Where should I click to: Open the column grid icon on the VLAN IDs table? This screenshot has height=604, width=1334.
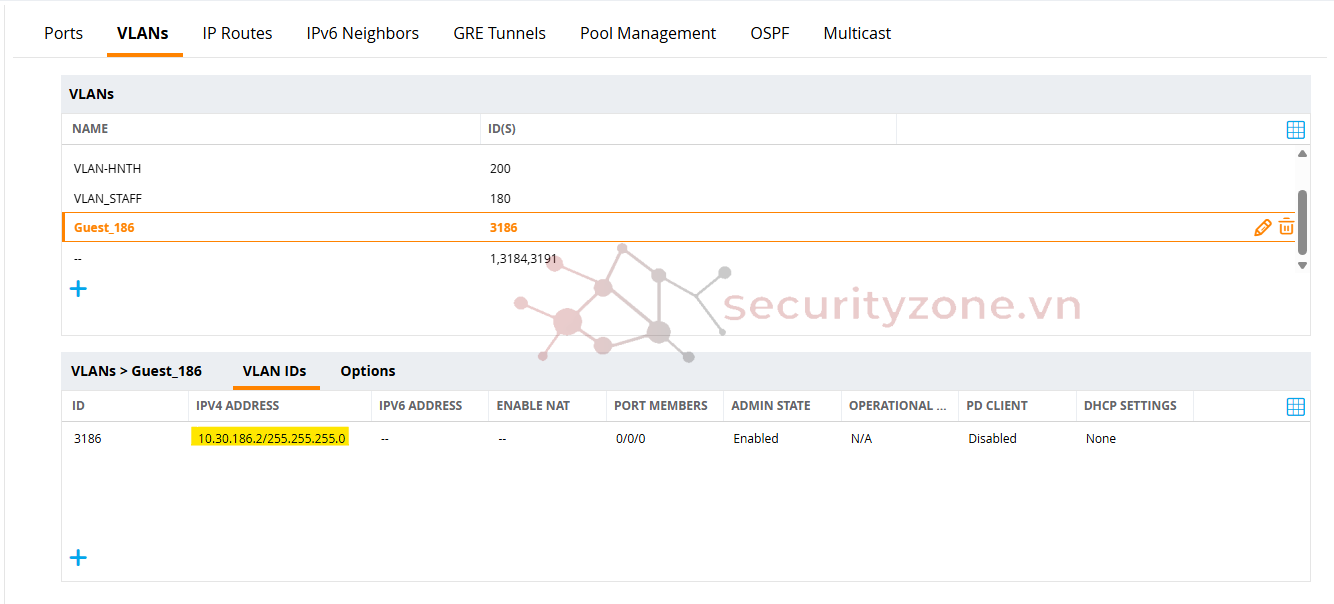(1296, 406)
